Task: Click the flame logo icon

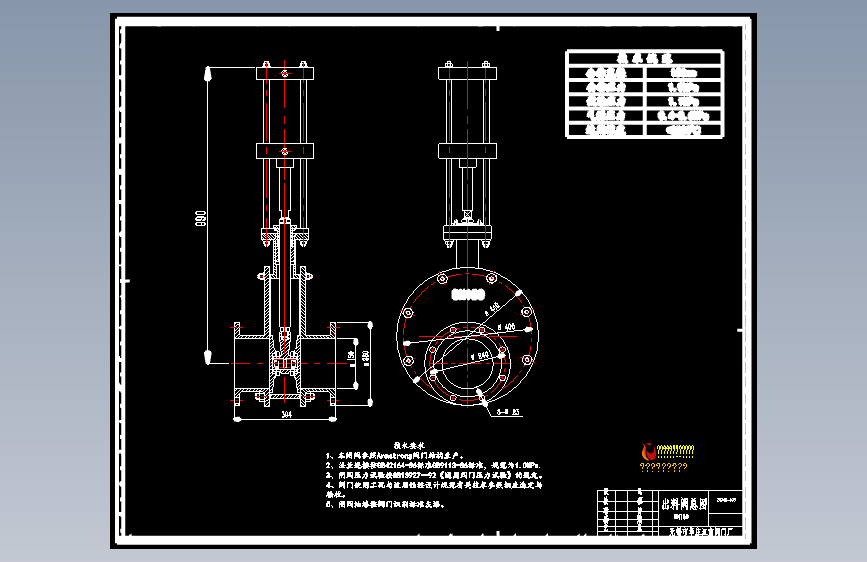Action: coord(648,452)
